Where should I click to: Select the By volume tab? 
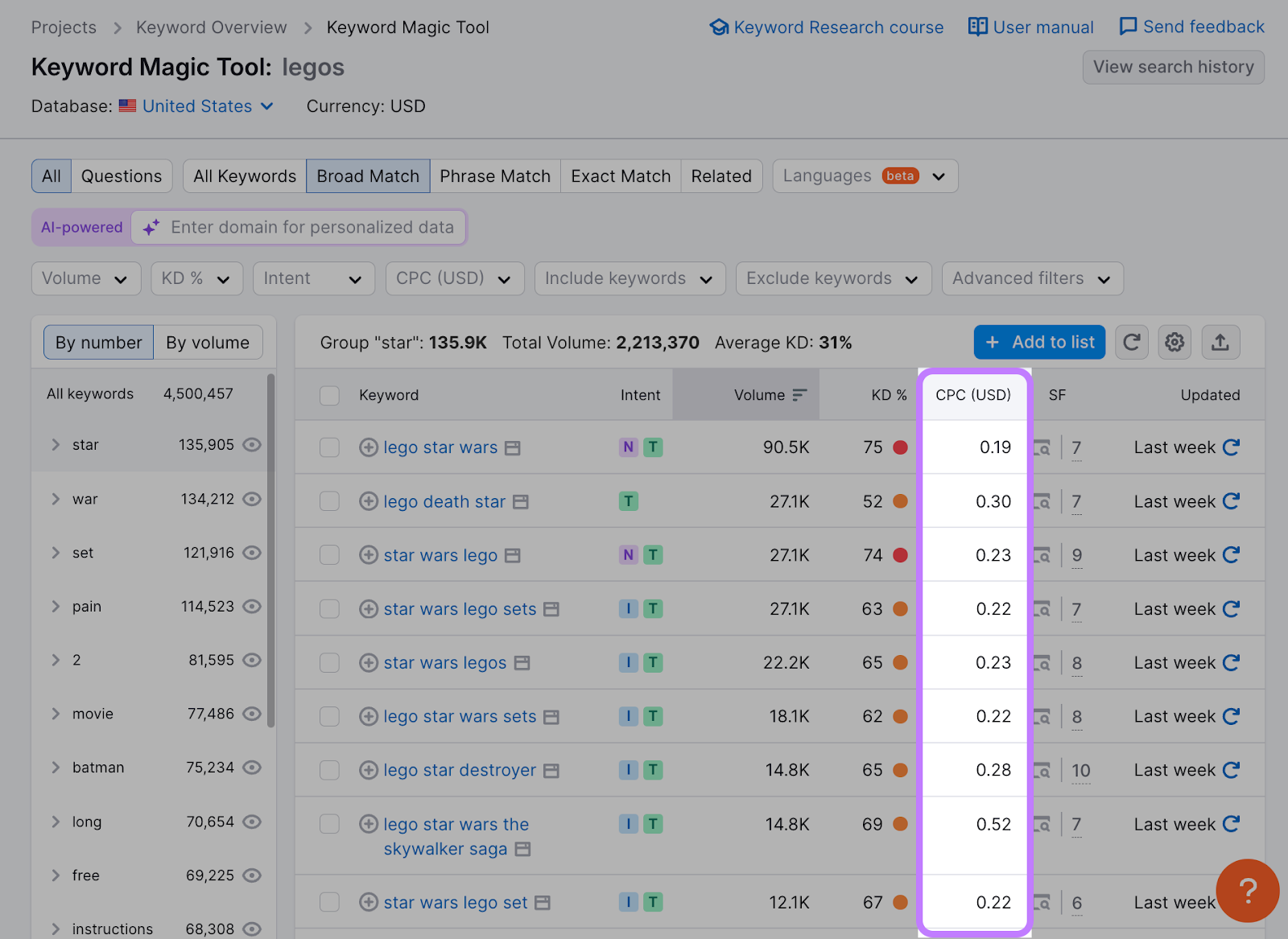[x=208, y=343]
